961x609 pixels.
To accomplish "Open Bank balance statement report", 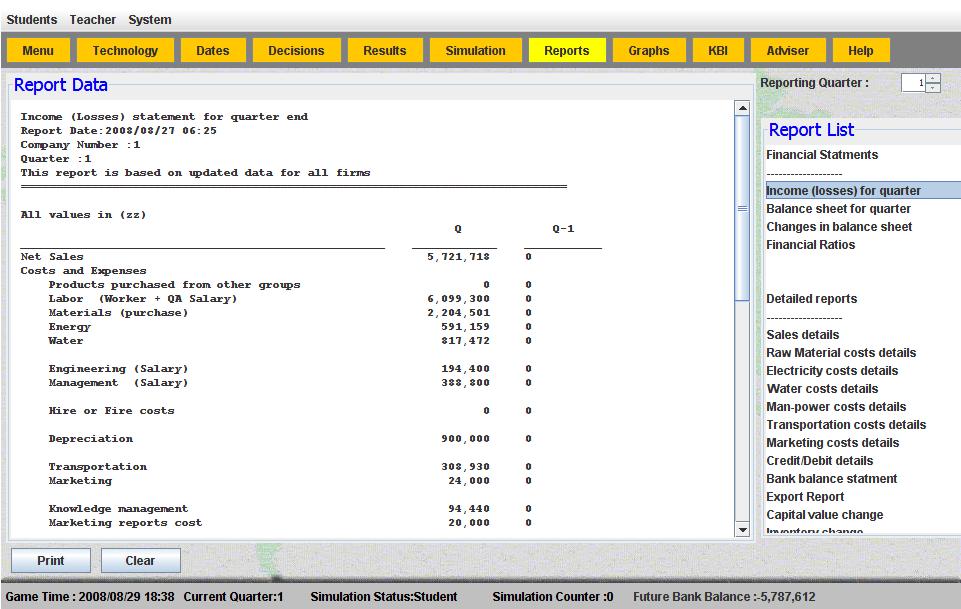I will (831, 479).
